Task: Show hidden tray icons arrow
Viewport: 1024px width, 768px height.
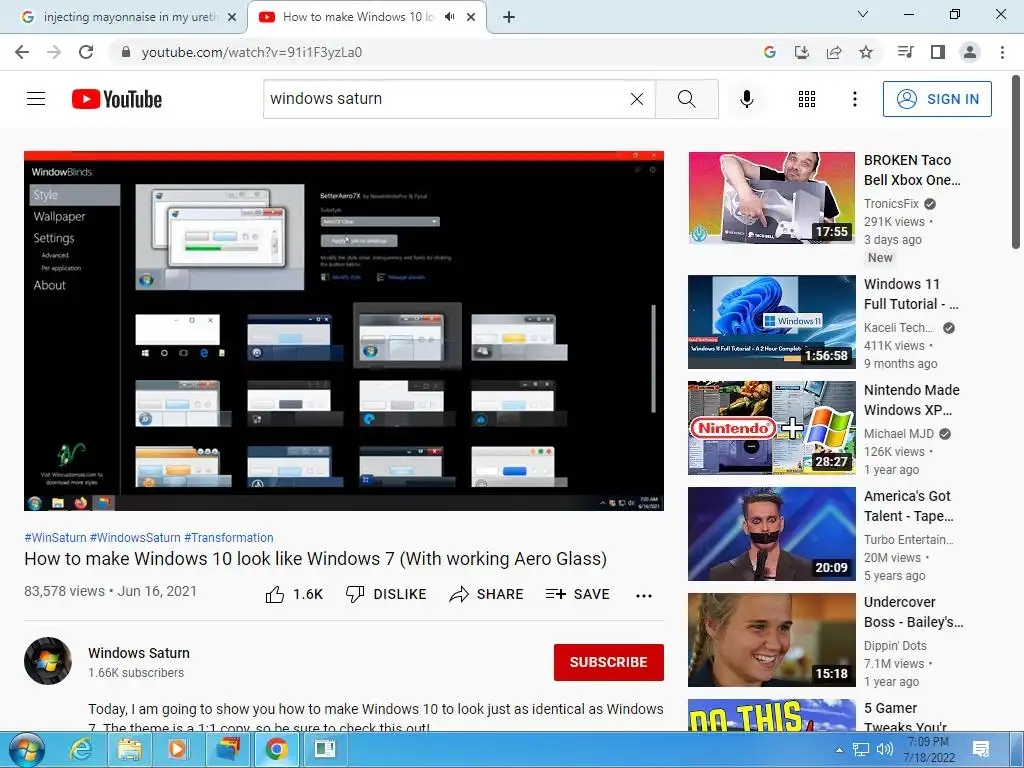Action: (839, 750)
